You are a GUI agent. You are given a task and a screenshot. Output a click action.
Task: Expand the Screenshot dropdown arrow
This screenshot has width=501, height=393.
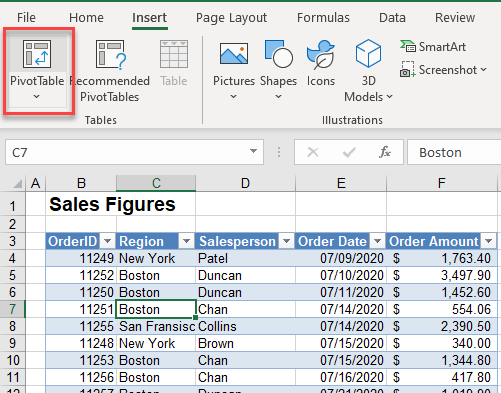point(483,70)
